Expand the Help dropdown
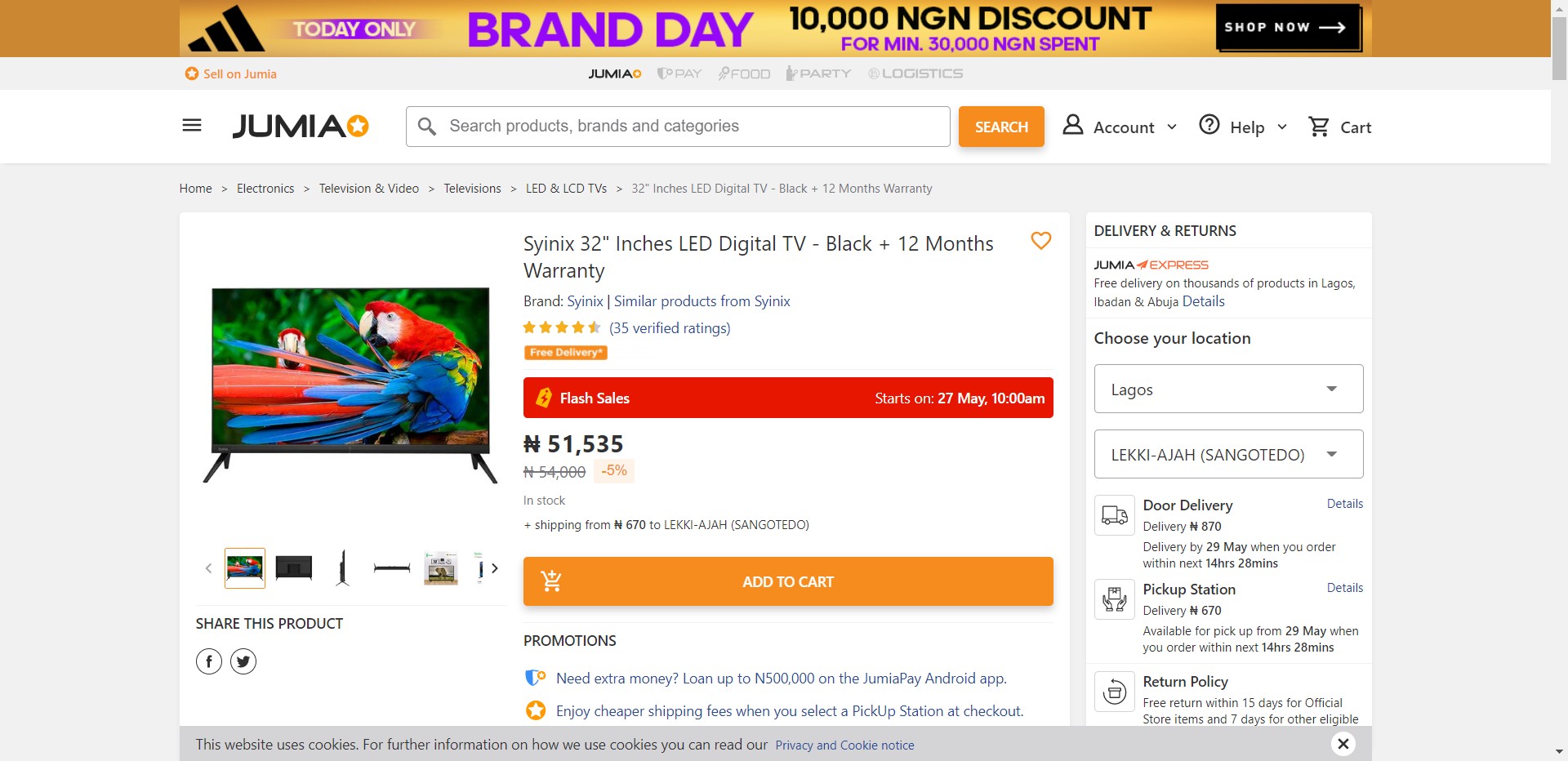The image size is (1568, 761). pyautogui.click(x=1243, y=127)
